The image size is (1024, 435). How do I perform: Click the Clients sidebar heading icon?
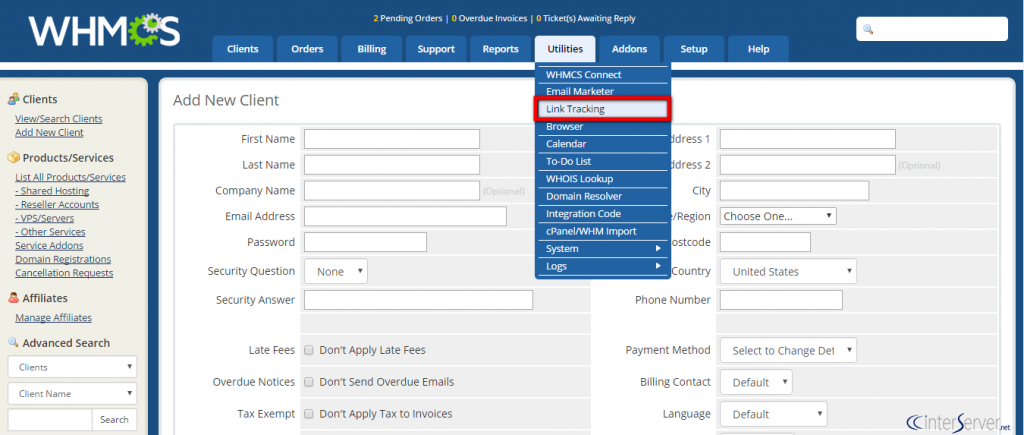tap(13, 99)
